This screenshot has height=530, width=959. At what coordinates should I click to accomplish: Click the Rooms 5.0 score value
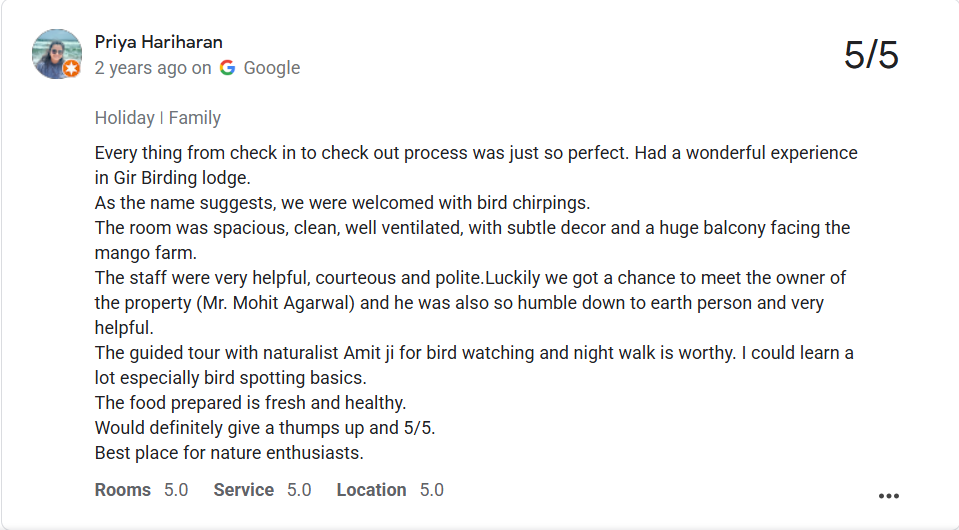coord(176,490)
